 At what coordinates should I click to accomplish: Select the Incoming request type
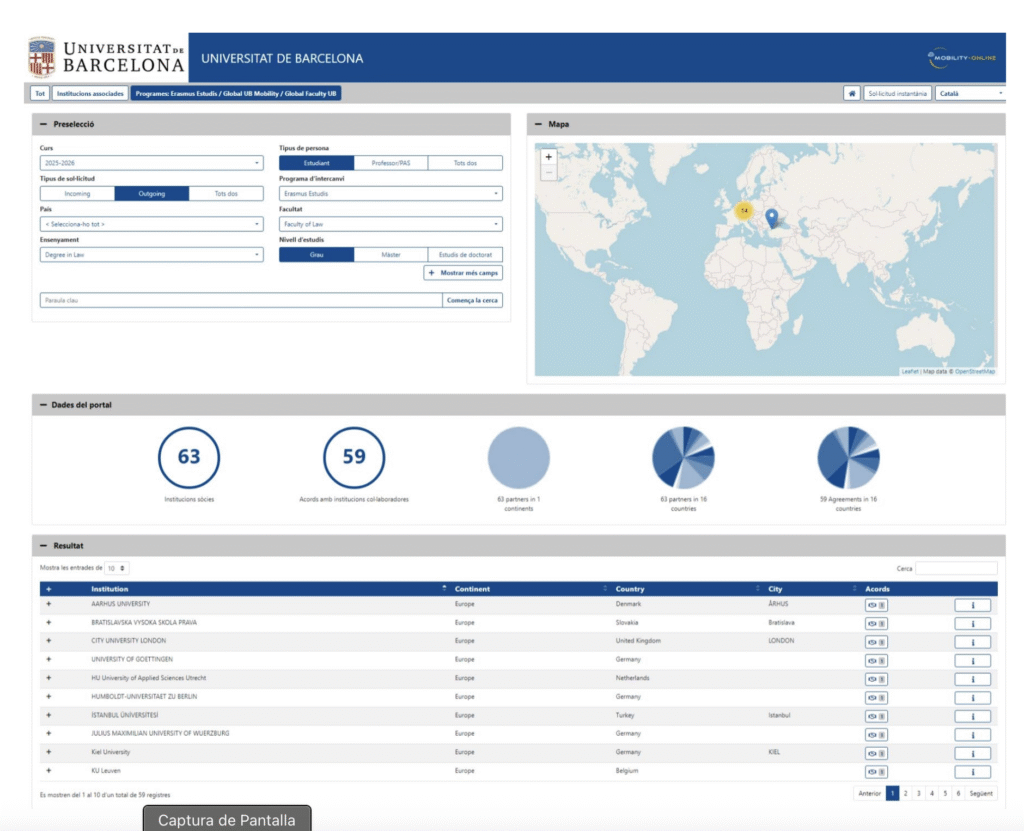click(77, 194)
